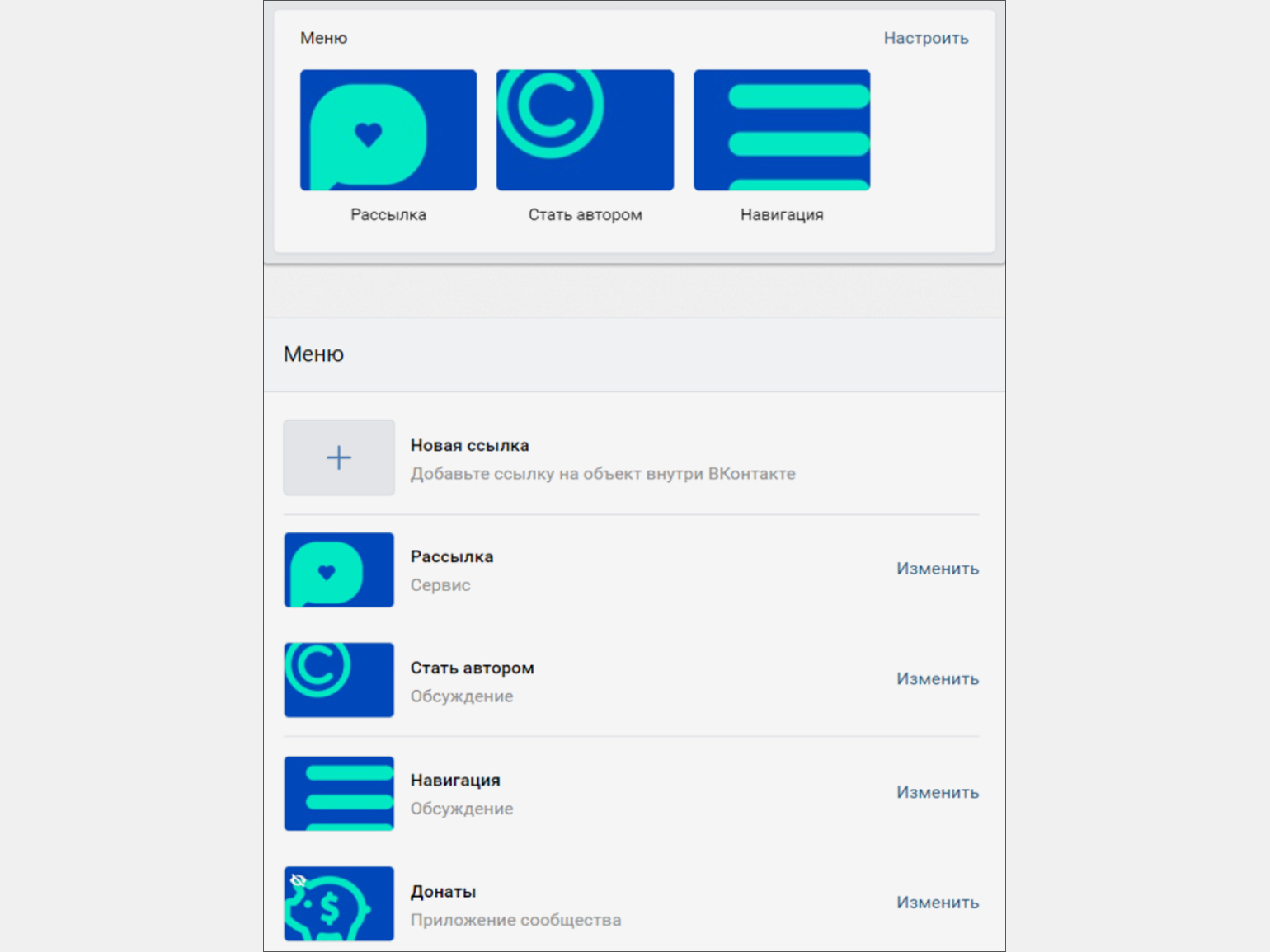
Task: Click the plus icon for Новая ссылка
Action: pyautogui.click(x=339, y=457)
